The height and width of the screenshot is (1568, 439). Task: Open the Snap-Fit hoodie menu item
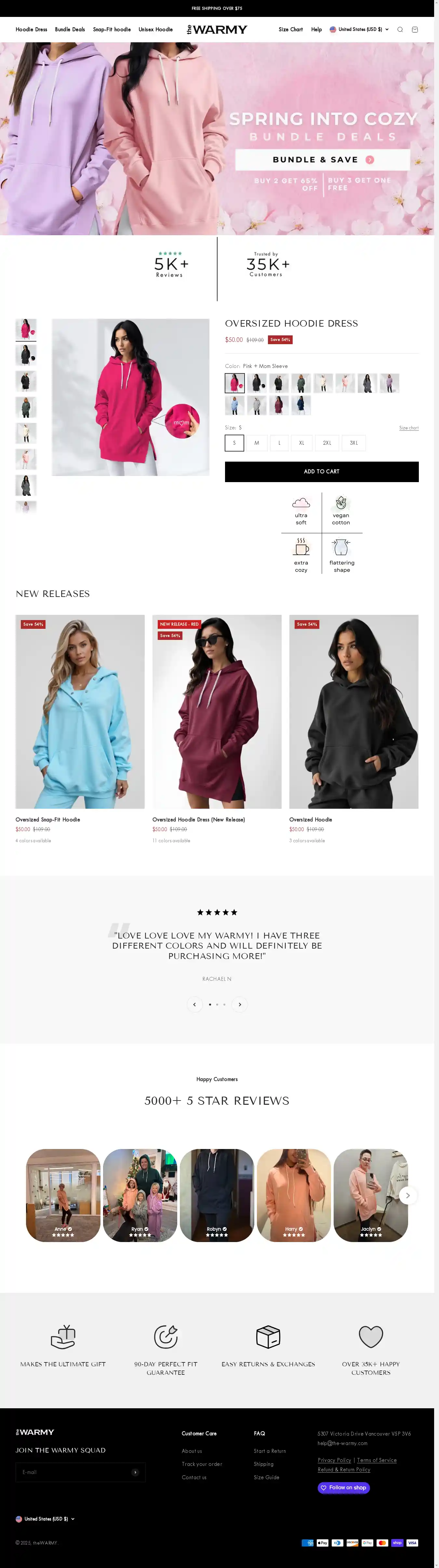click(x=112, y=29)
